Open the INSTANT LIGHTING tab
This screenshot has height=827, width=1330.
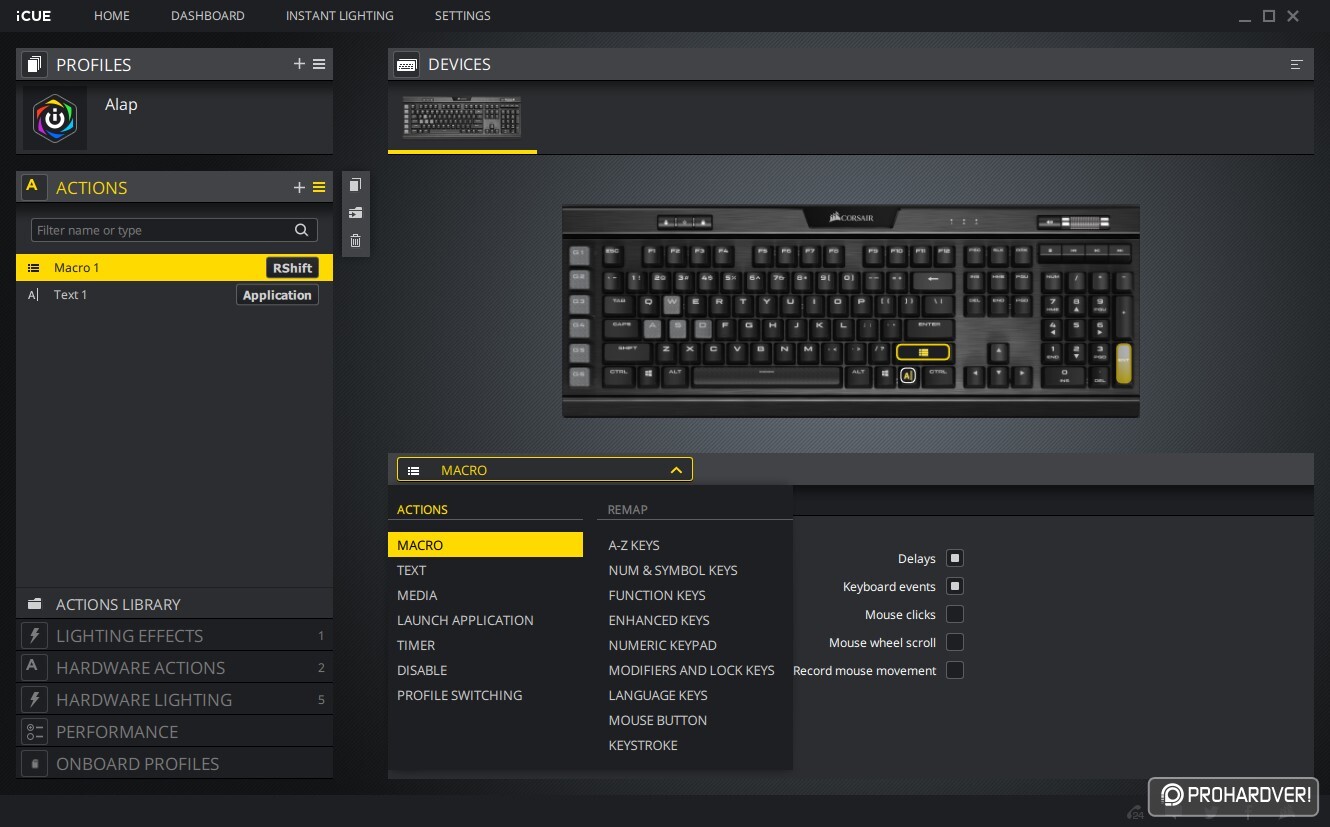tap(340, 16)
